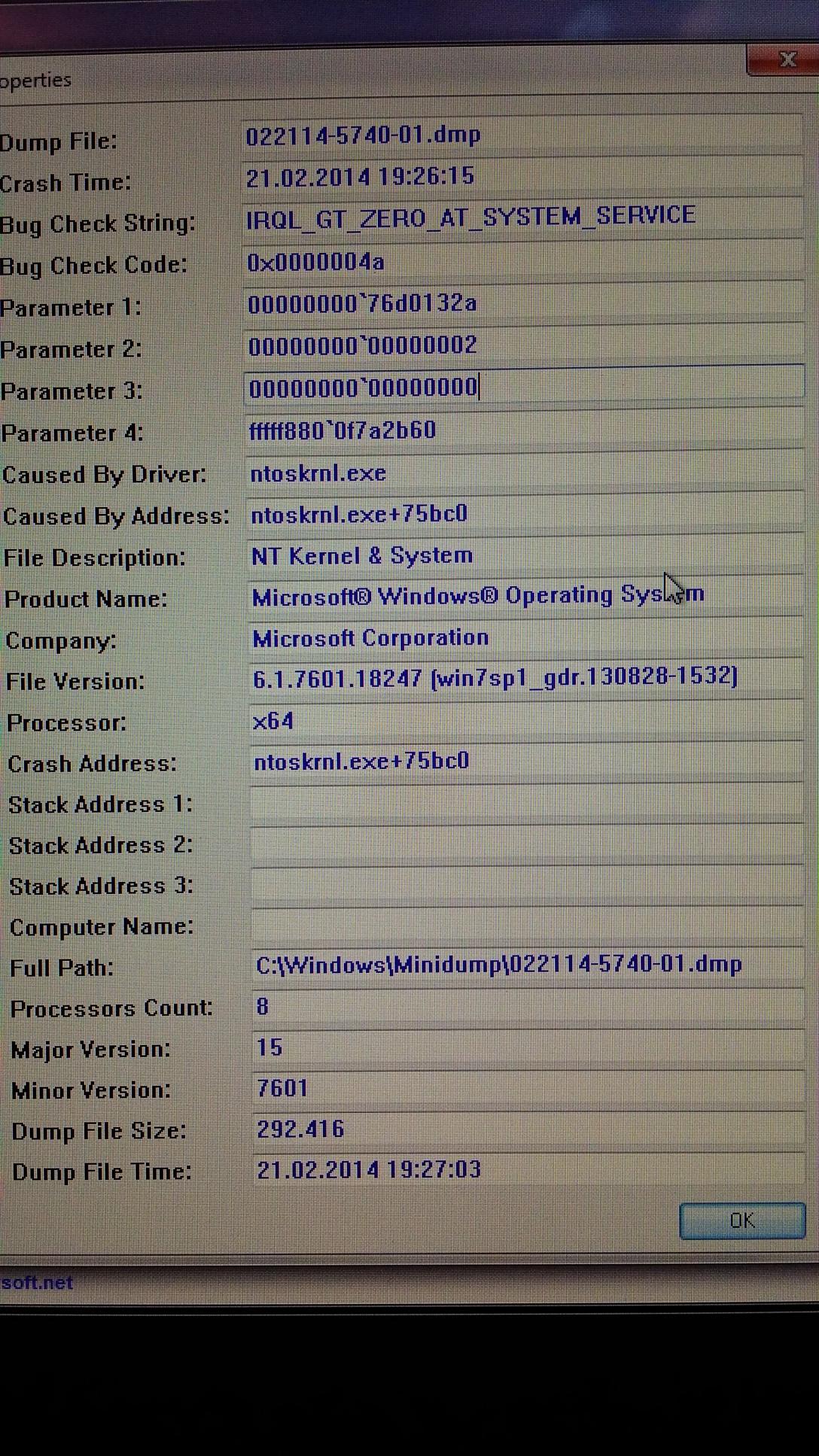
Task: Click the OK button
Action: point(742,1220)
